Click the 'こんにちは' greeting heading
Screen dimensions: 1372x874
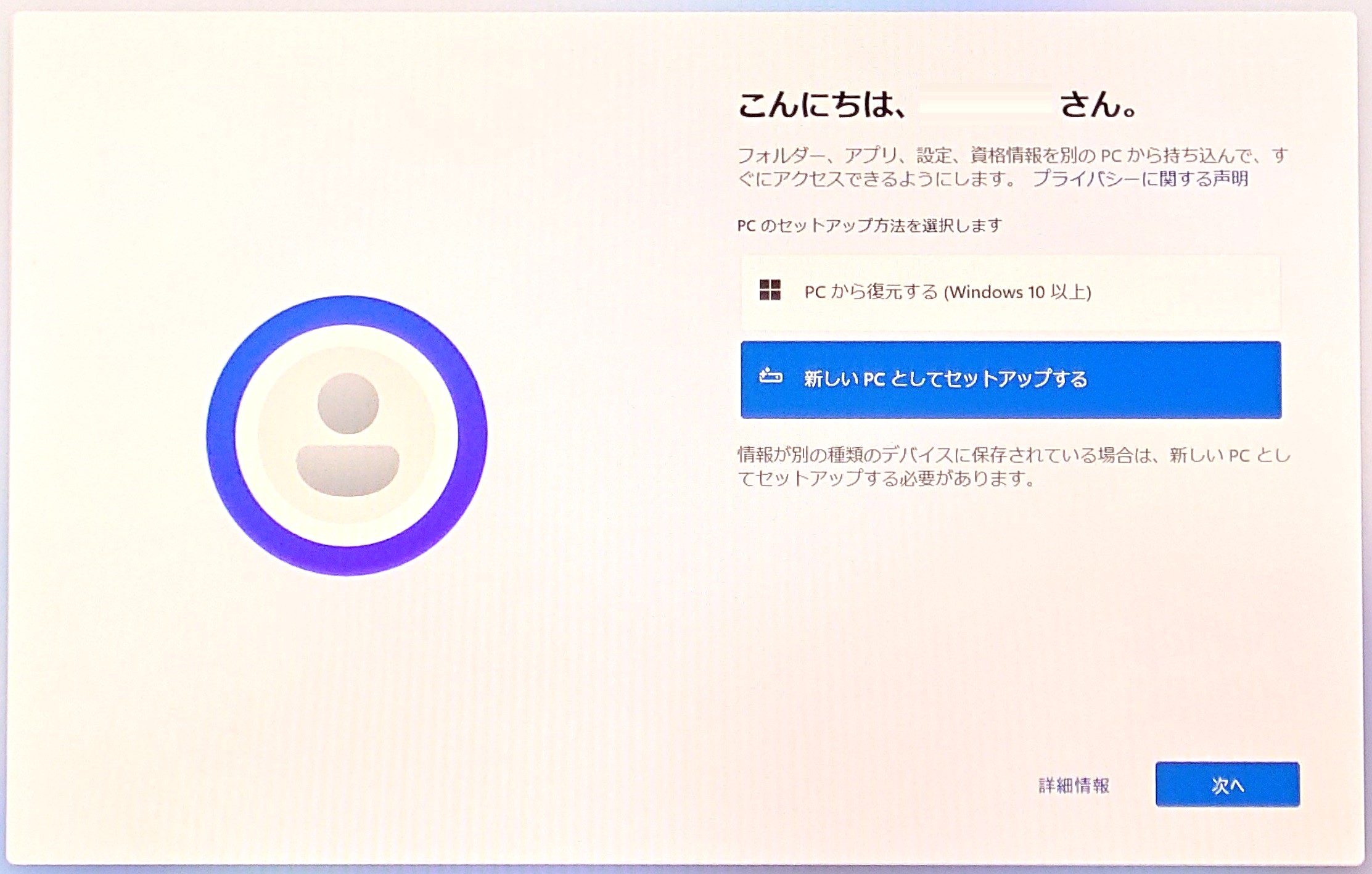(x=938, y=105)
